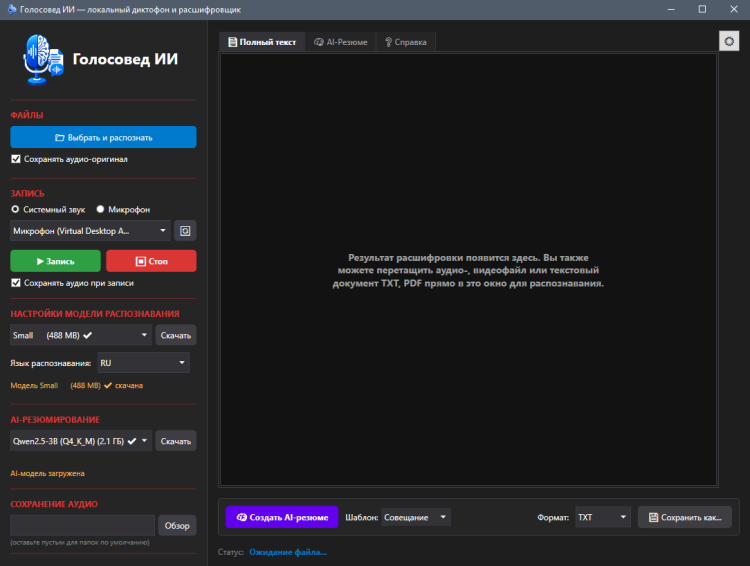Open the Qwen2.5-3B AI model dropdown
The image size is (750, 566).
[x=81, y=441]
